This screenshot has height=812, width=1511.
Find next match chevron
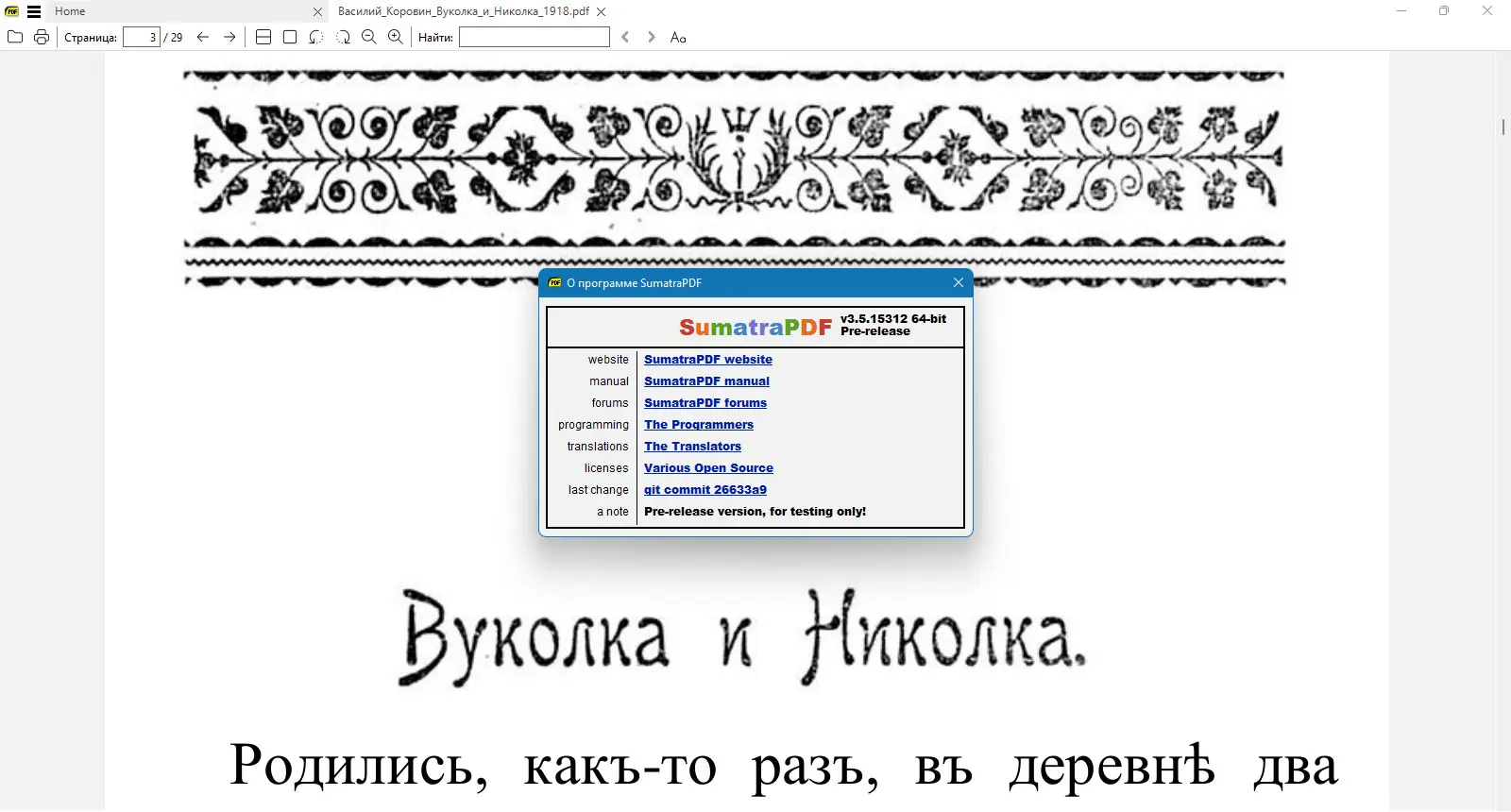click(x=652, y=37)
